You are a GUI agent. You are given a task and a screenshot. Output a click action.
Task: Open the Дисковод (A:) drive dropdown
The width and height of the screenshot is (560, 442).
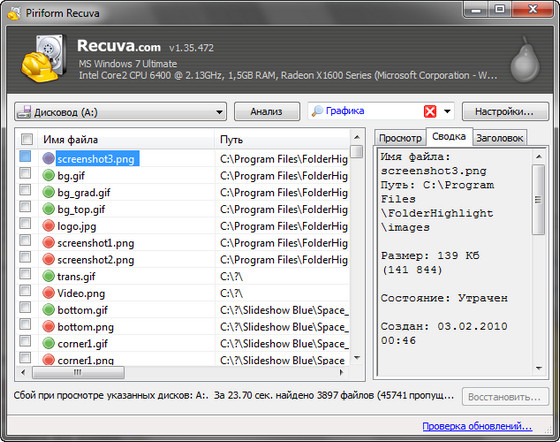click(120, 112)
